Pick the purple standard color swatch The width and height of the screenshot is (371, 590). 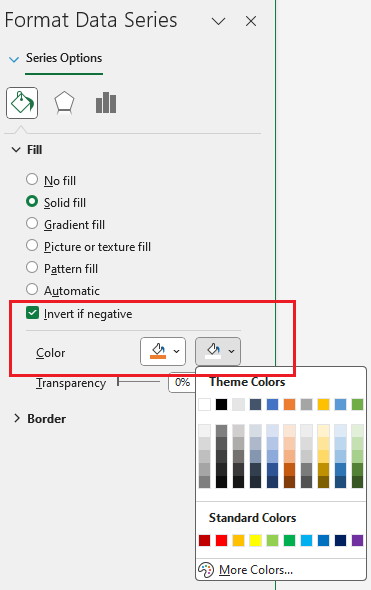point(357,540)
